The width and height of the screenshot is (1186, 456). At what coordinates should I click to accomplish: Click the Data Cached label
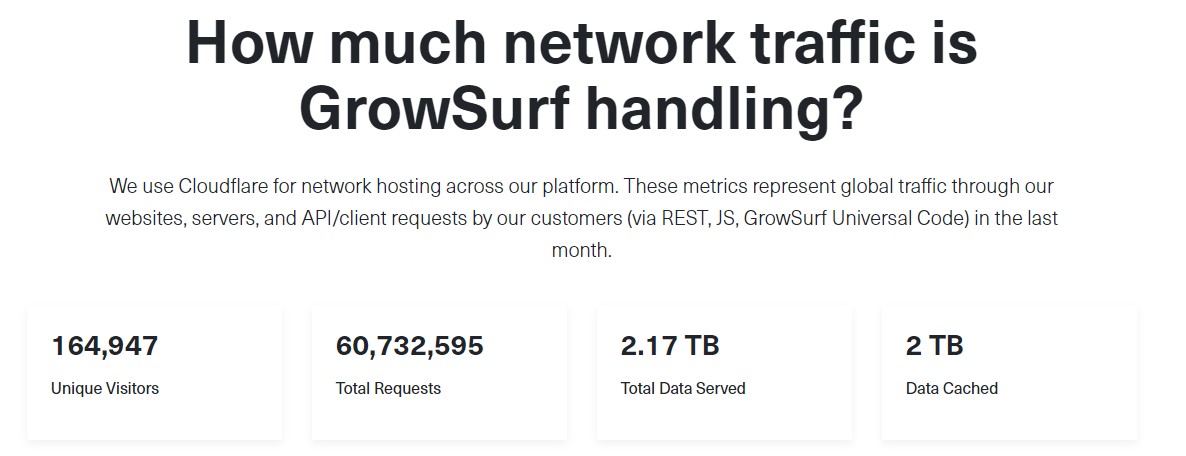pos(952,388)
